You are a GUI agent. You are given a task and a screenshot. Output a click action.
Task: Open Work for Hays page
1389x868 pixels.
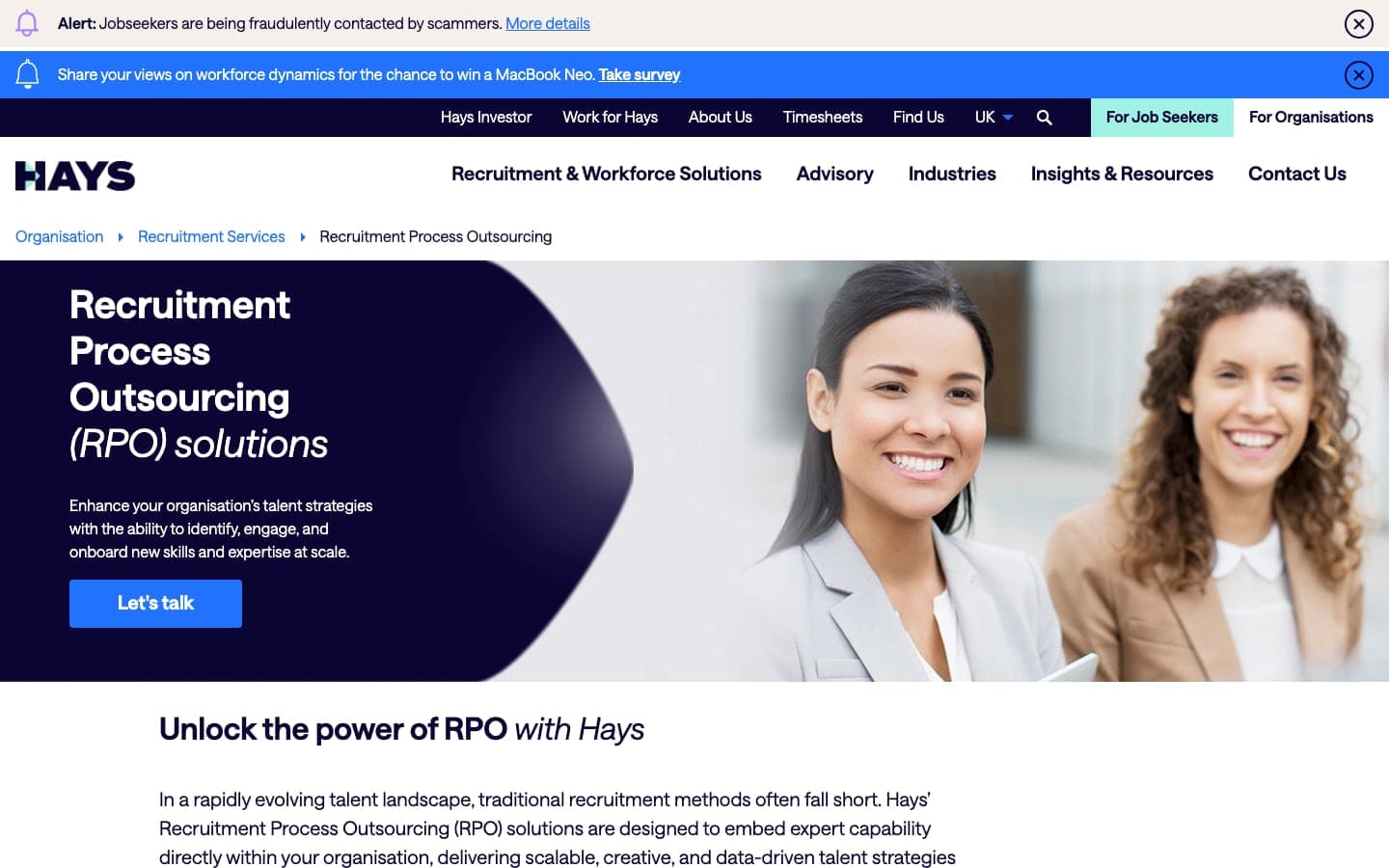click(x=610, y=117)
